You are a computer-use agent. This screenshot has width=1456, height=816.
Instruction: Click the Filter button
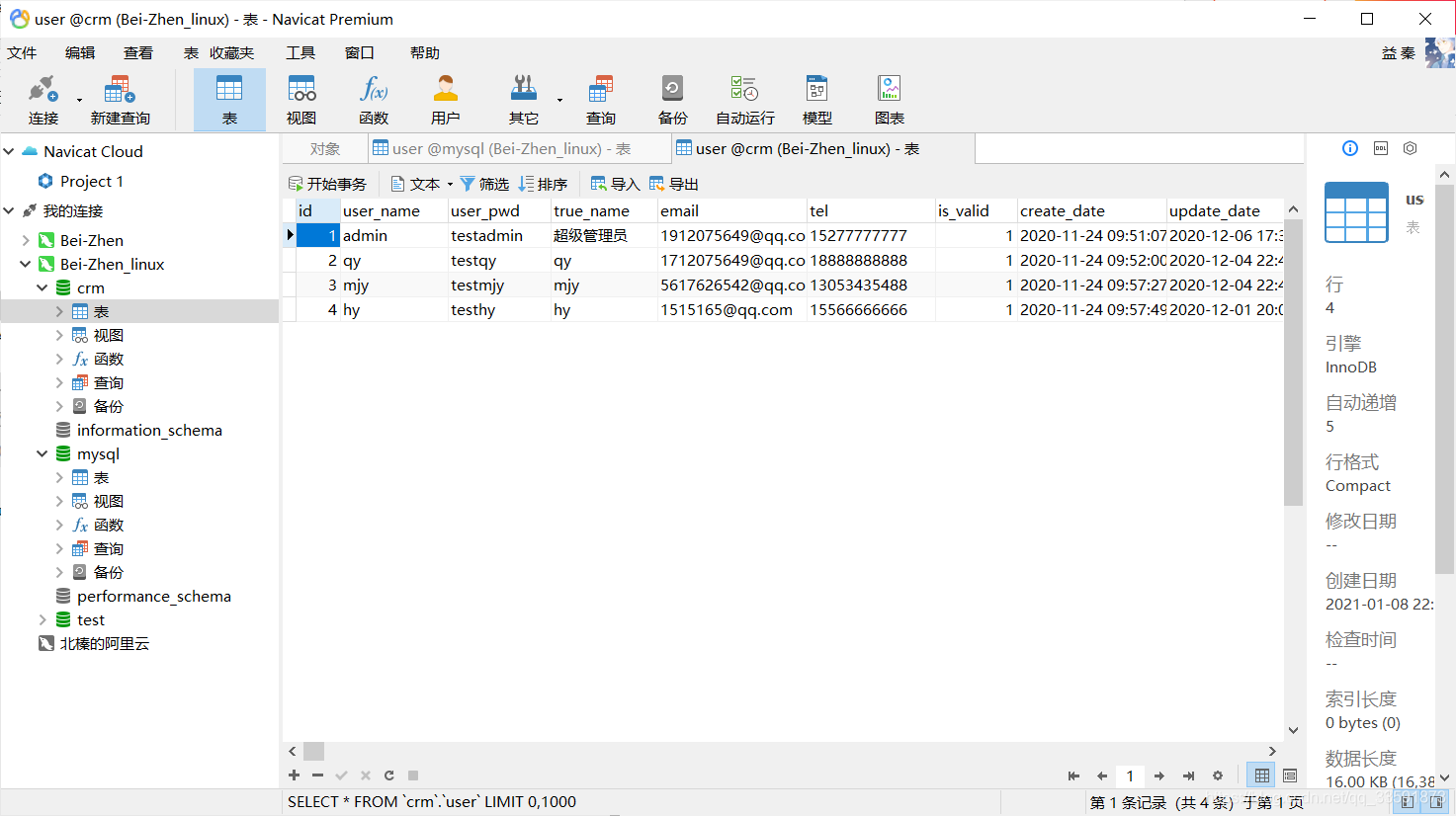click(x=484, y=184)
